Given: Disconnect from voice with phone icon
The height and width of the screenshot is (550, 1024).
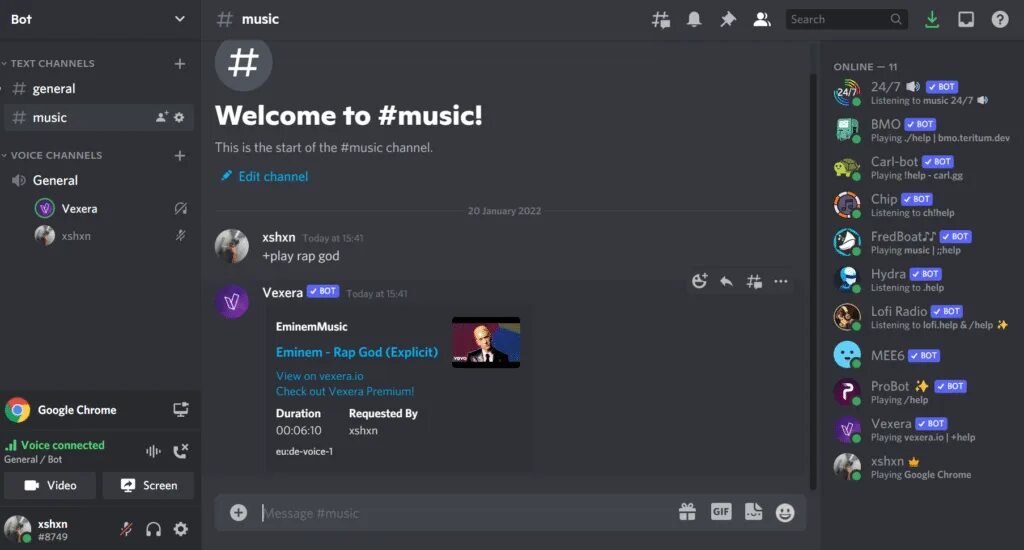Looking at the screenshot, I should pos(181,451).
